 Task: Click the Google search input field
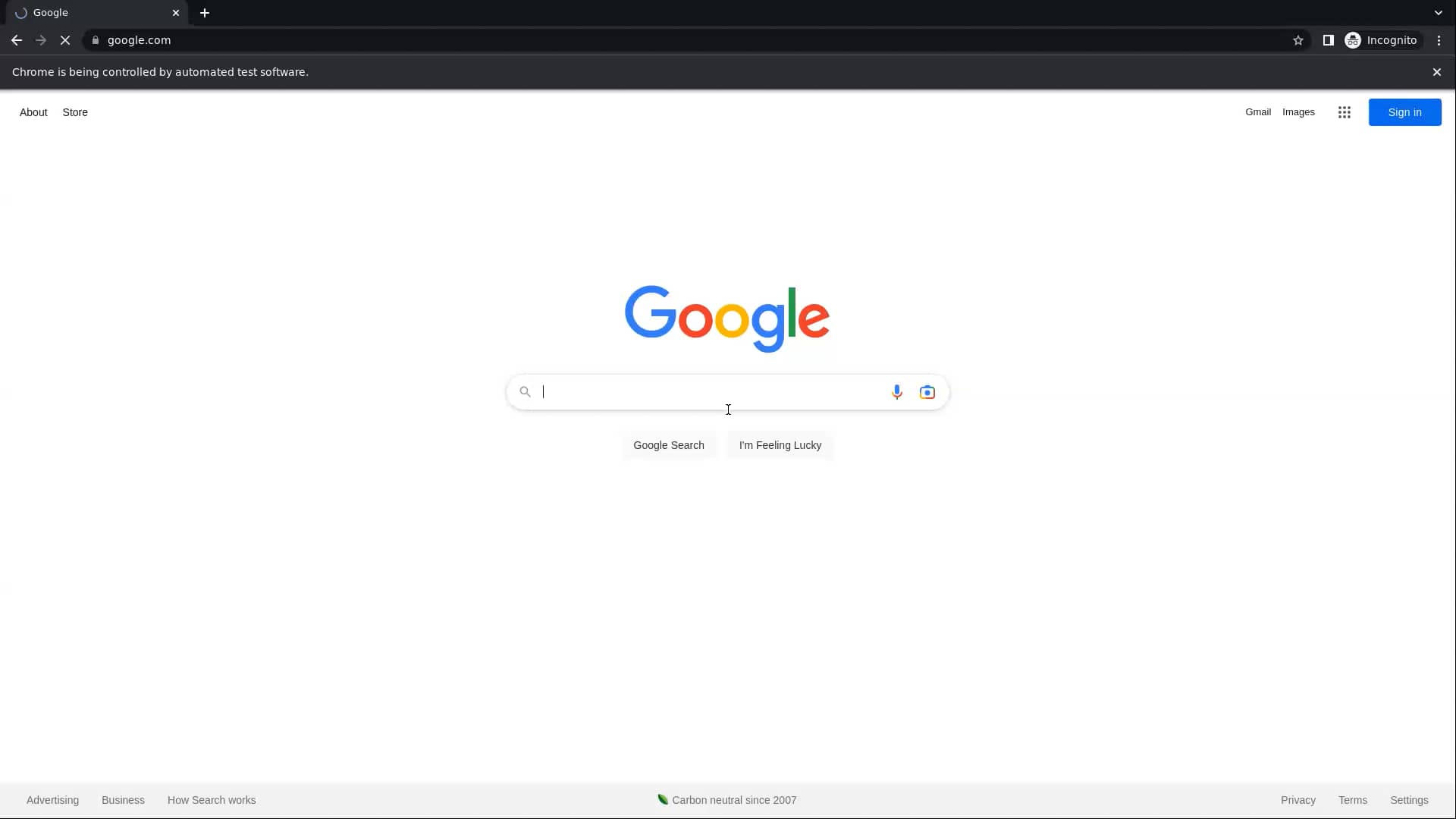pos(728,391)
